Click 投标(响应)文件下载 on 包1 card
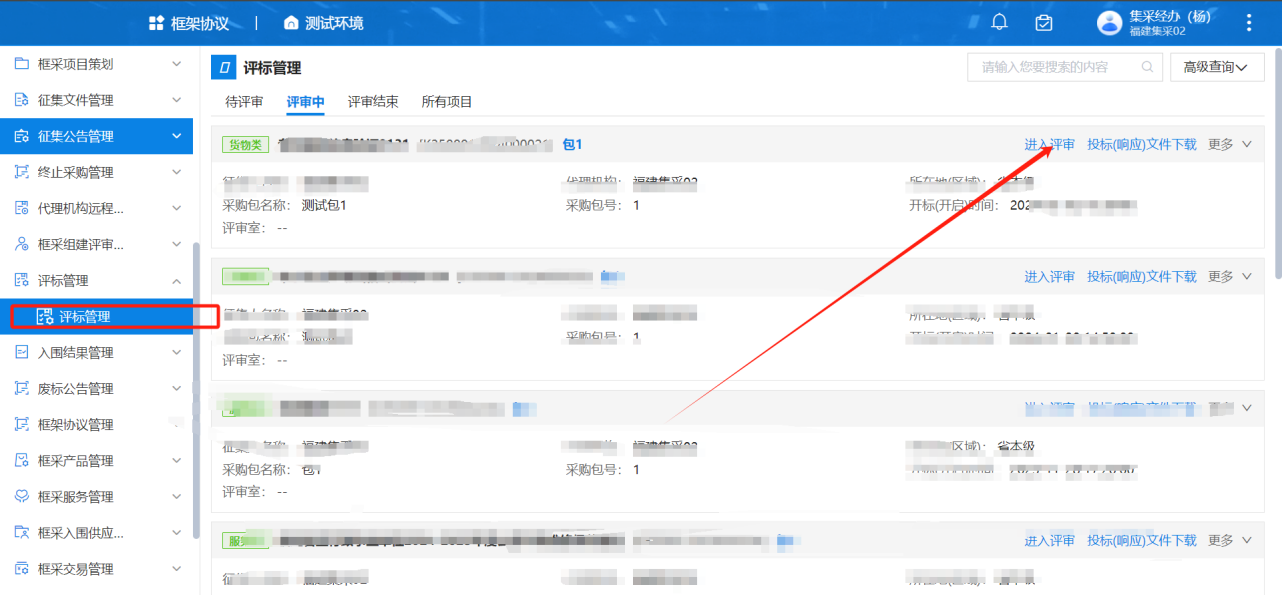 pyautogui.click(x=1142, y=144)
